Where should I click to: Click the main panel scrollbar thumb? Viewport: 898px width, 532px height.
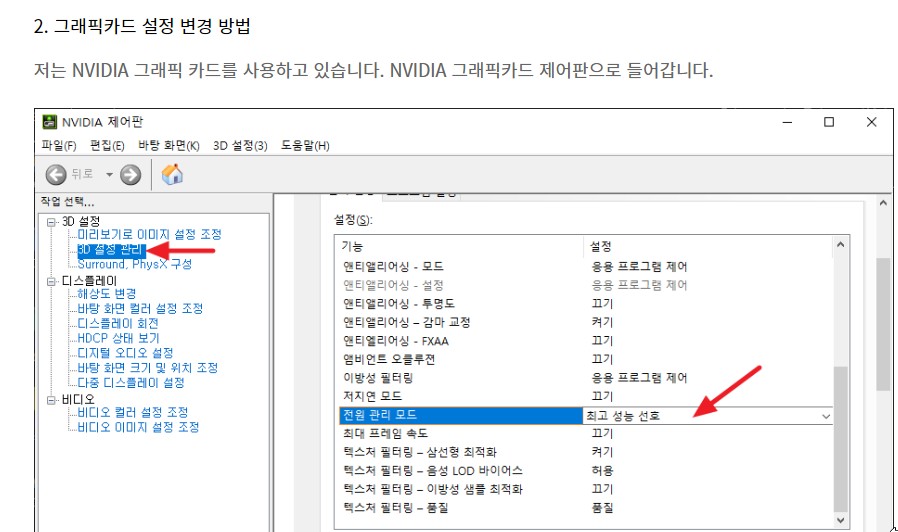(883, 325)
